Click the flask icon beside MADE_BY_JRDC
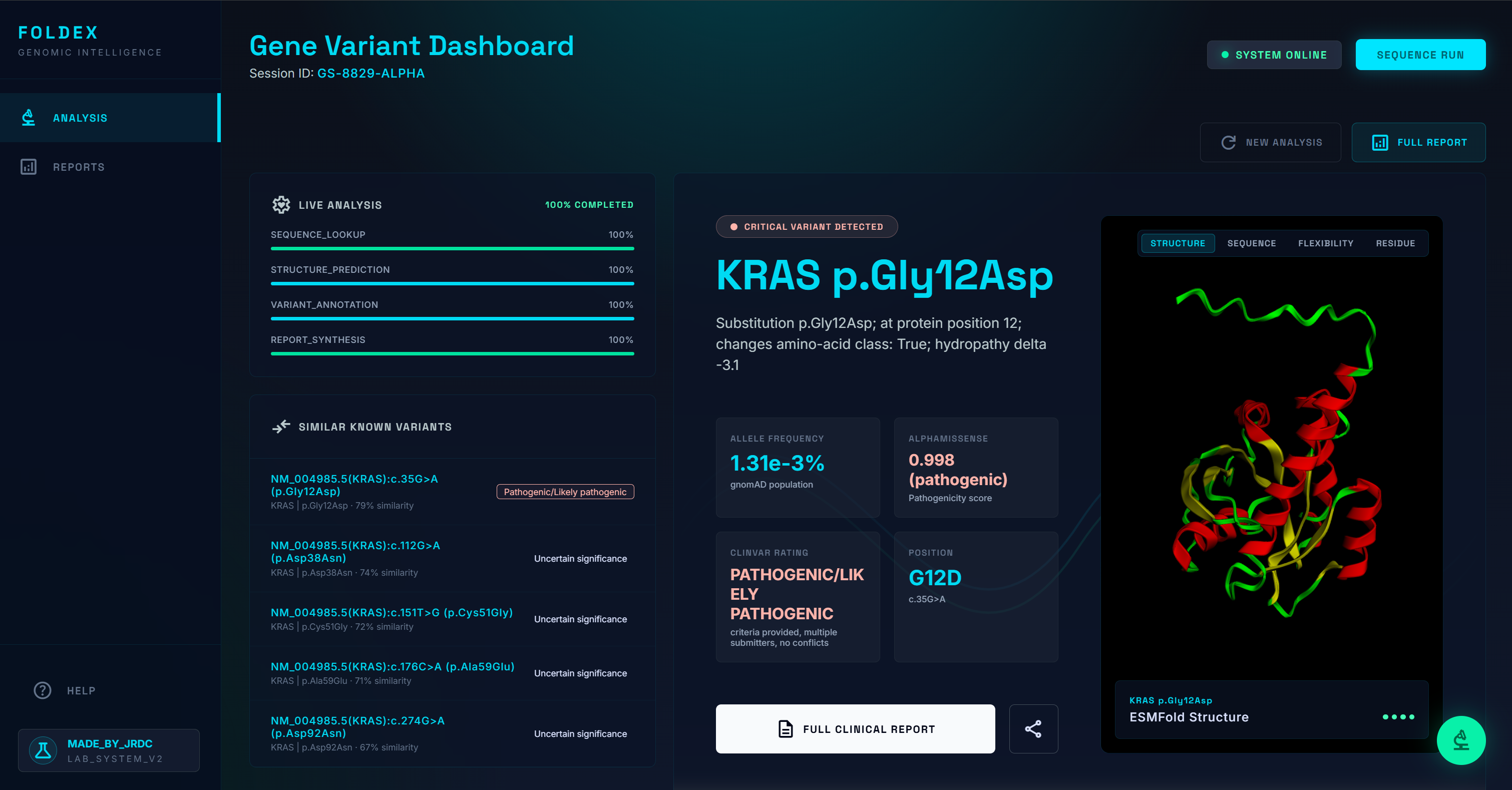Viewport: 1512px width, 790px height. click(43, 750)
